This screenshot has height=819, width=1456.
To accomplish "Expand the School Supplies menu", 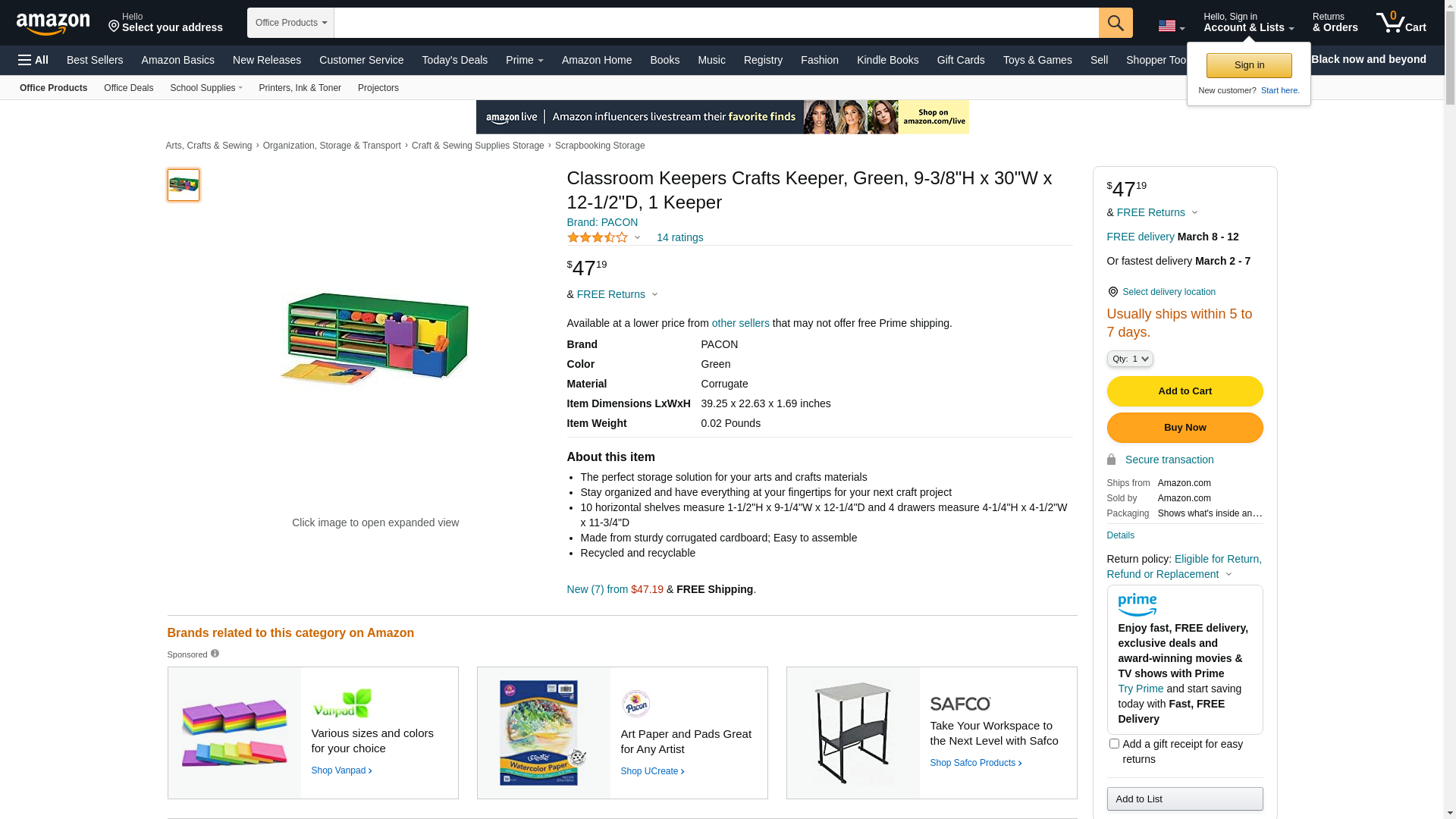I will tap(206, 88).
